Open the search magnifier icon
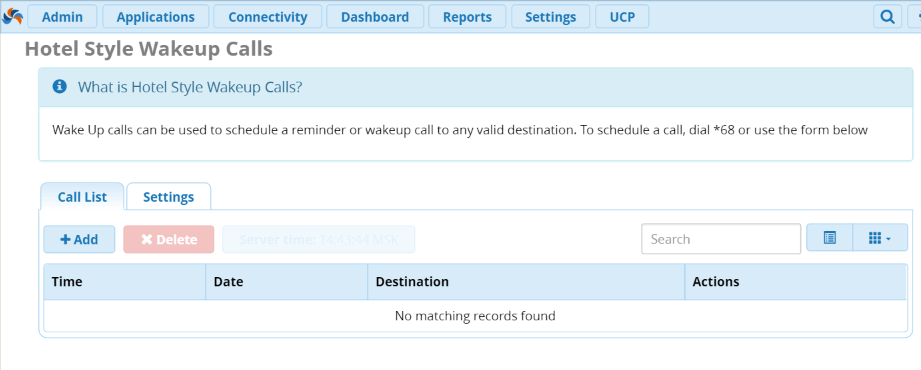The image size is (921, 370). click(x=888, y=17)
